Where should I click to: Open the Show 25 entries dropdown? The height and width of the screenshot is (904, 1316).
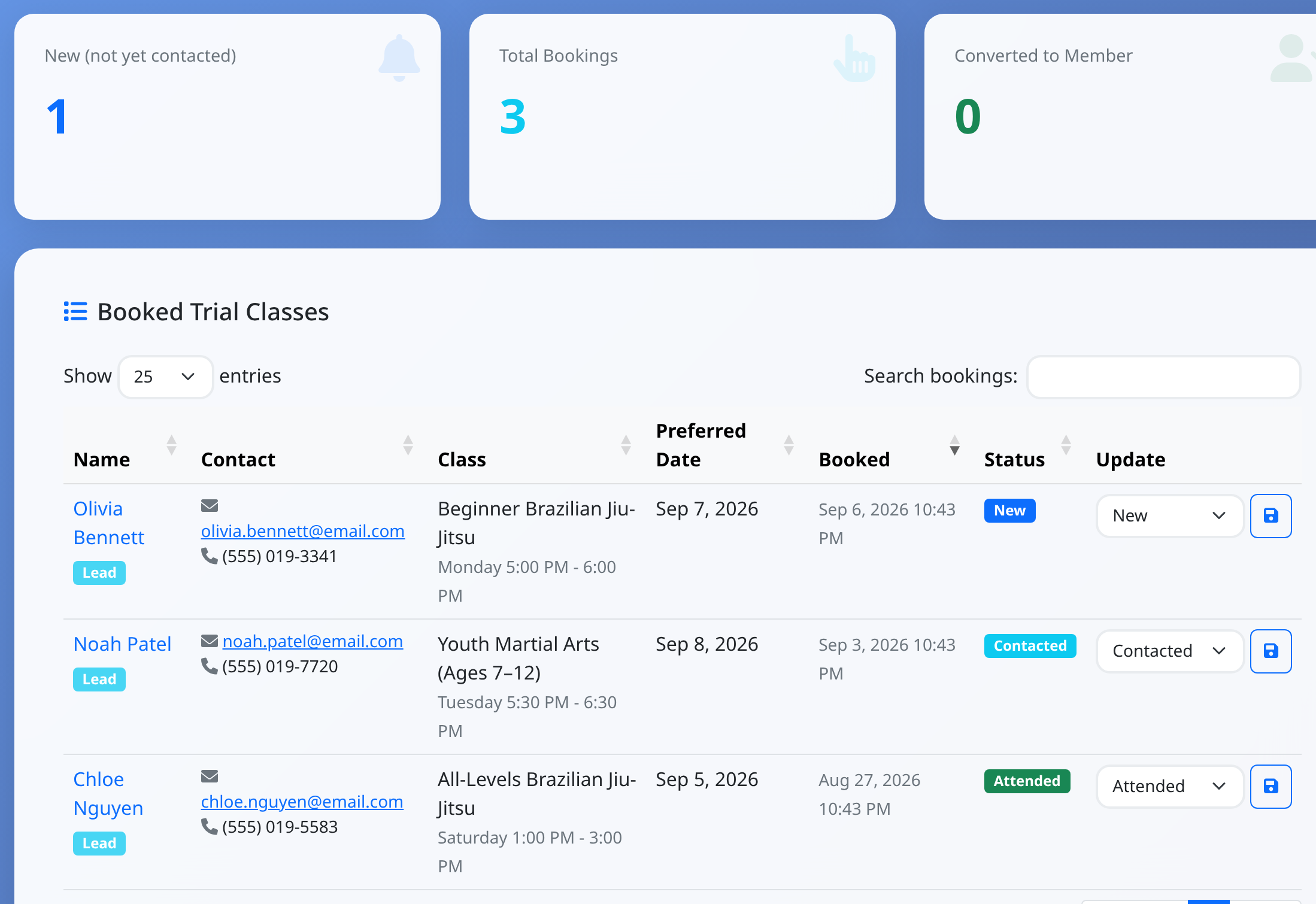click(165, 377)
